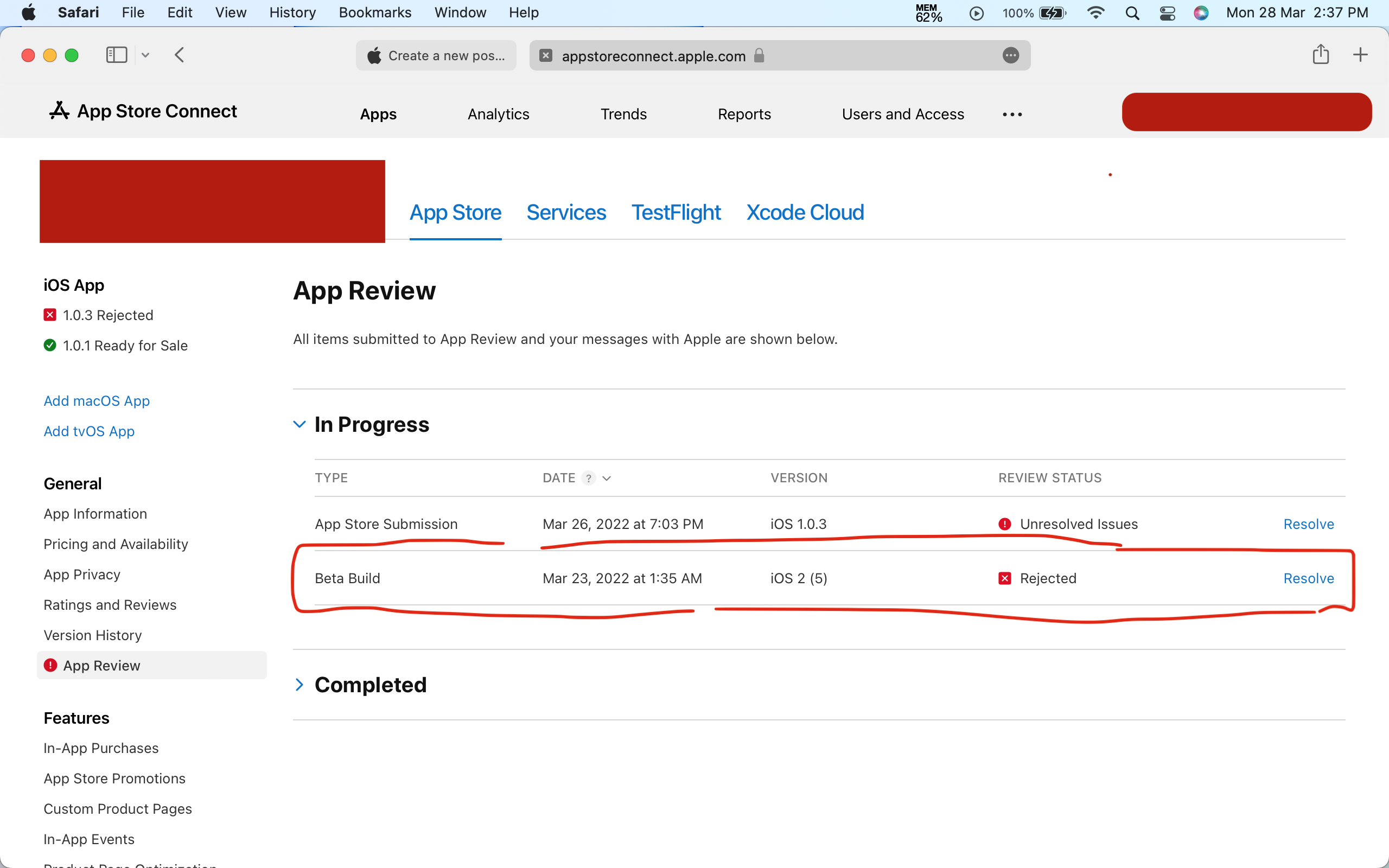Open Users and Access section

pos(903,114)
